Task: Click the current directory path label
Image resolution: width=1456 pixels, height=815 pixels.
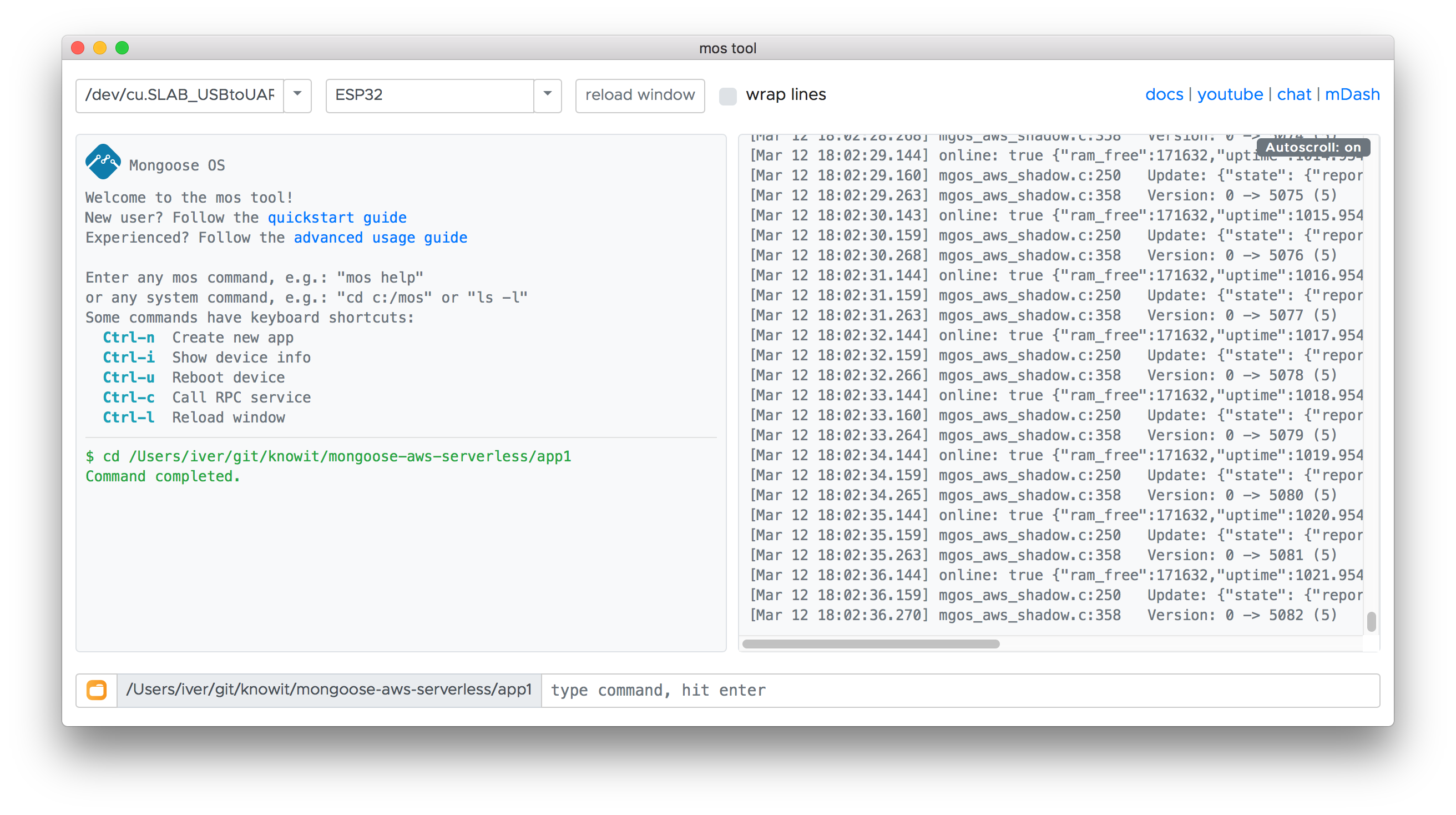Action: point(329,690)
